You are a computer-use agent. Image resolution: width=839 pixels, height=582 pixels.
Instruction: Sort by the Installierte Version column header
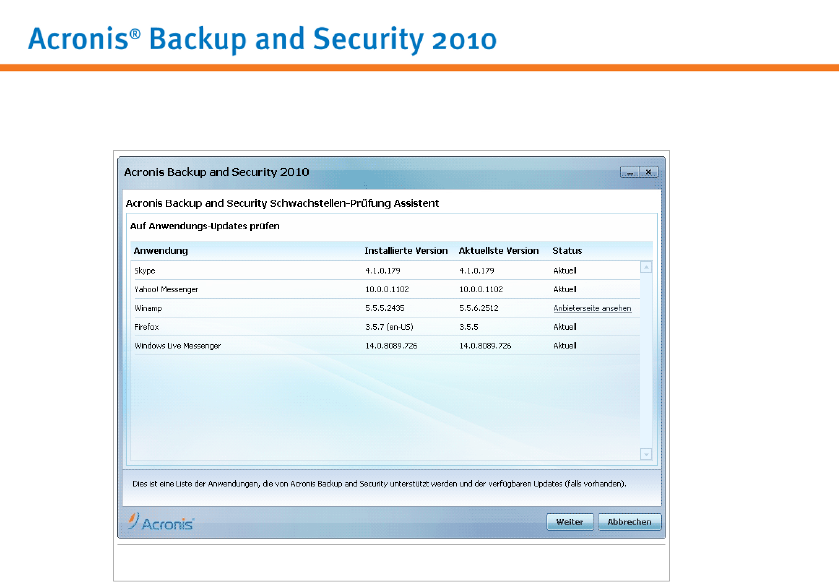pyautogui.click(x=406, y=250)
